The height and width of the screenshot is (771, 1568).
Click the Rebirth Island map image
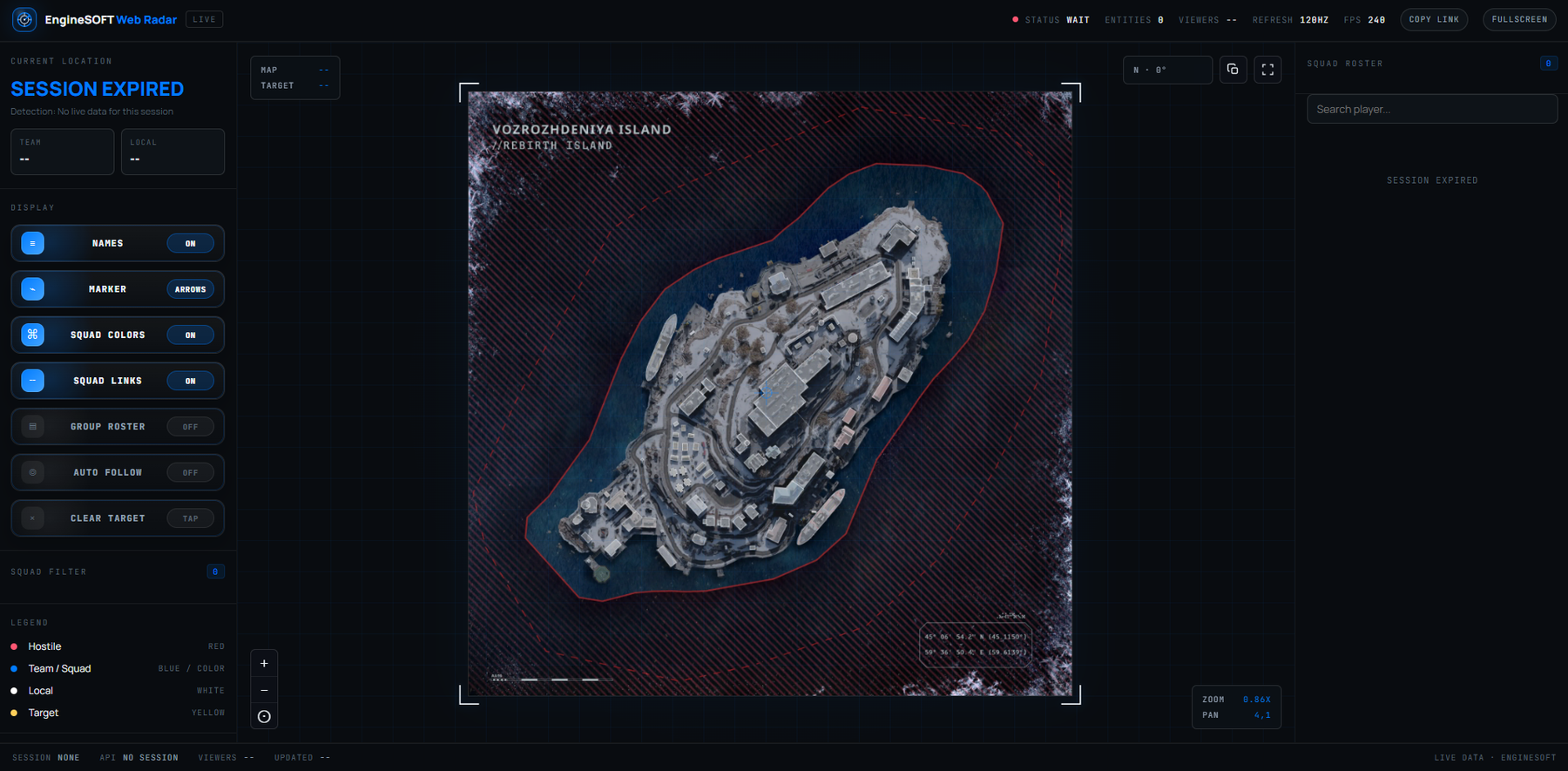770,394
